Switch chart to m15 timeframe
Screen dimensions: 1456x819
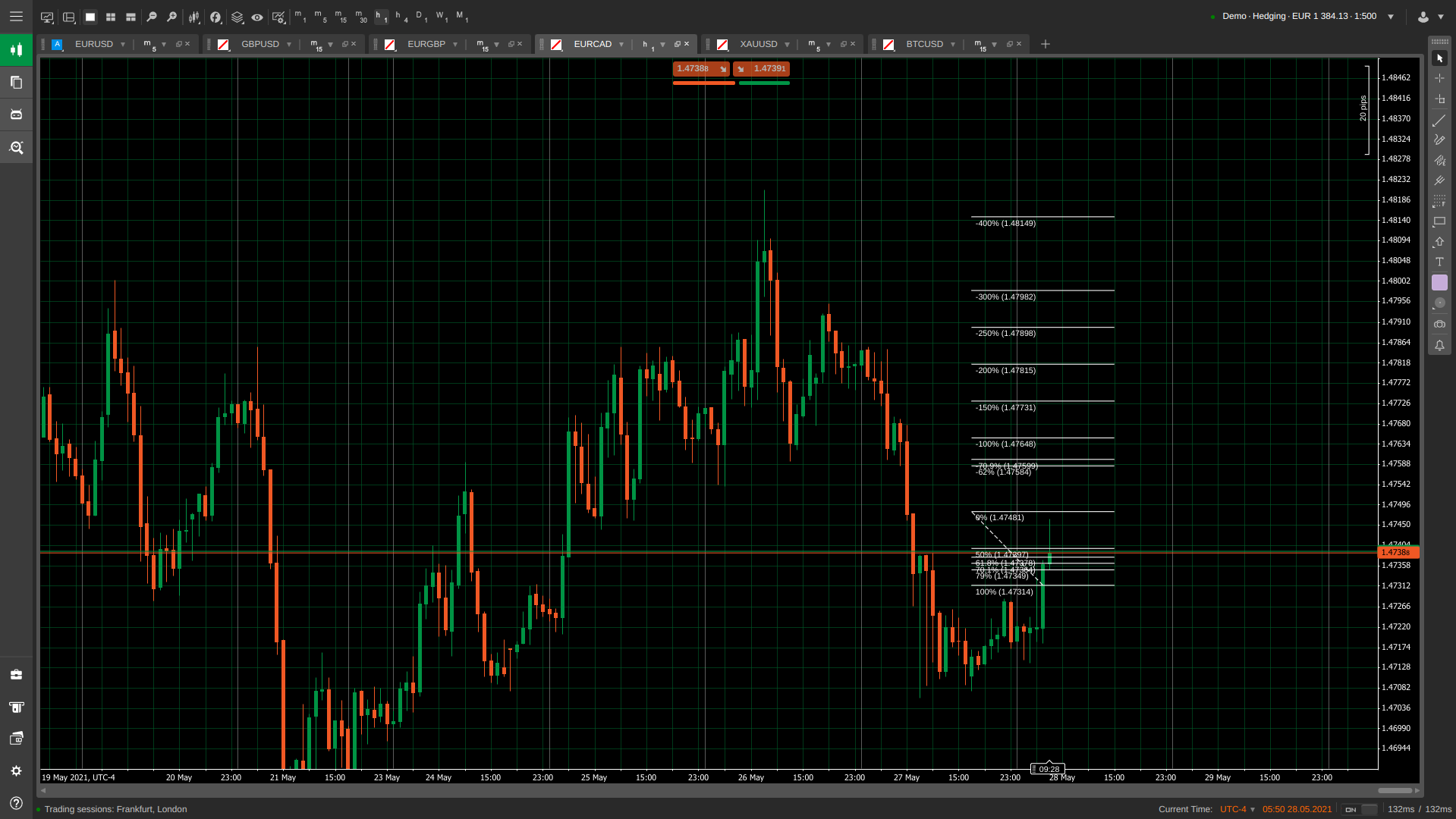(341, 16)
